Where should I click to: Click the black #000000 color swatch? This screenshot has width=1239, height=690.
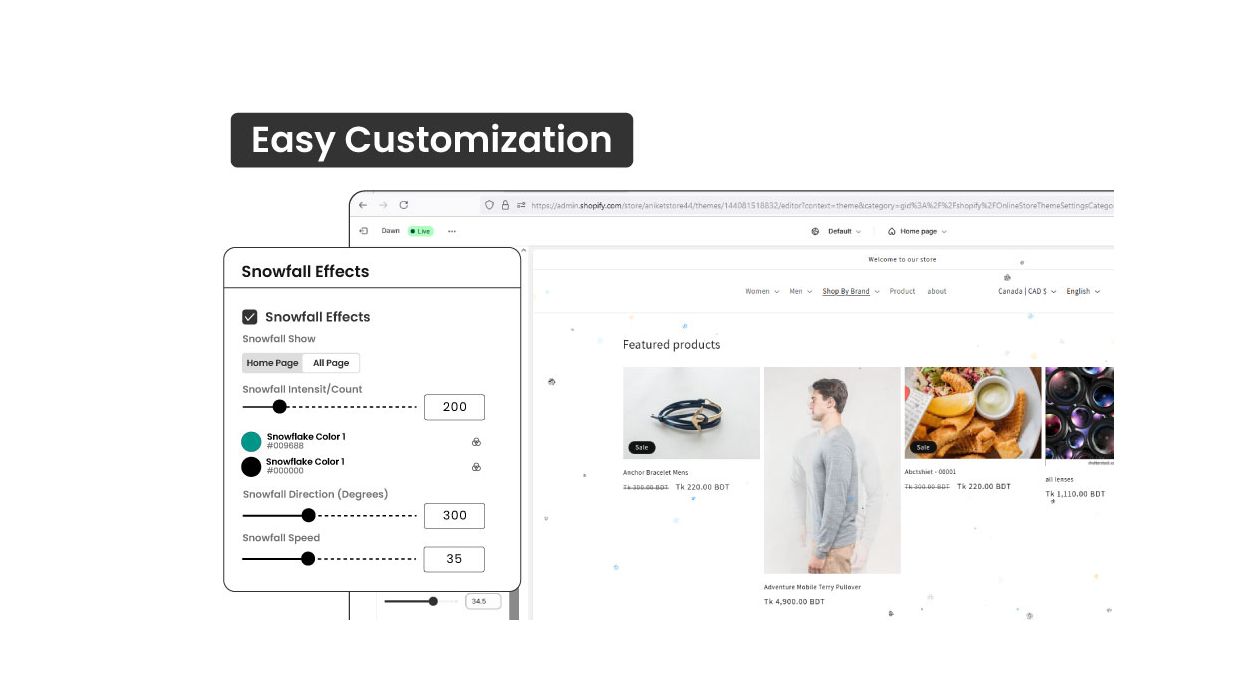pyautogui.click(x=251, y=467)
